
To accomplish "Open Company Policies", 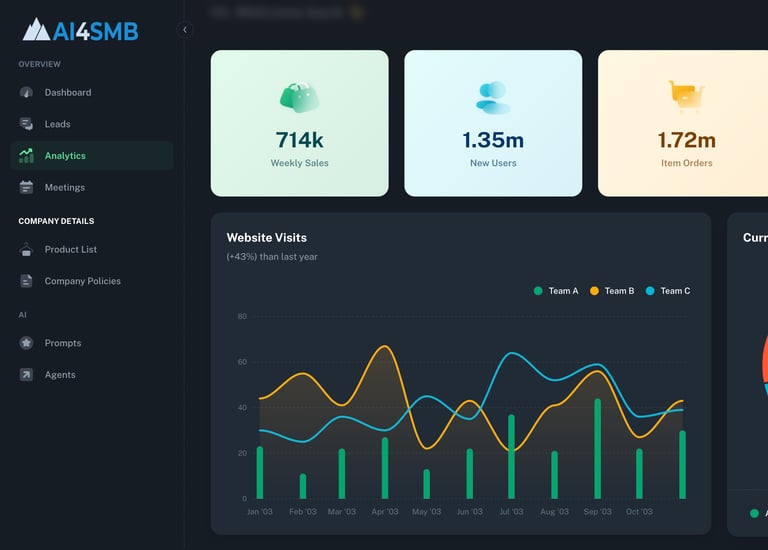I will click(x=92, y=281).
